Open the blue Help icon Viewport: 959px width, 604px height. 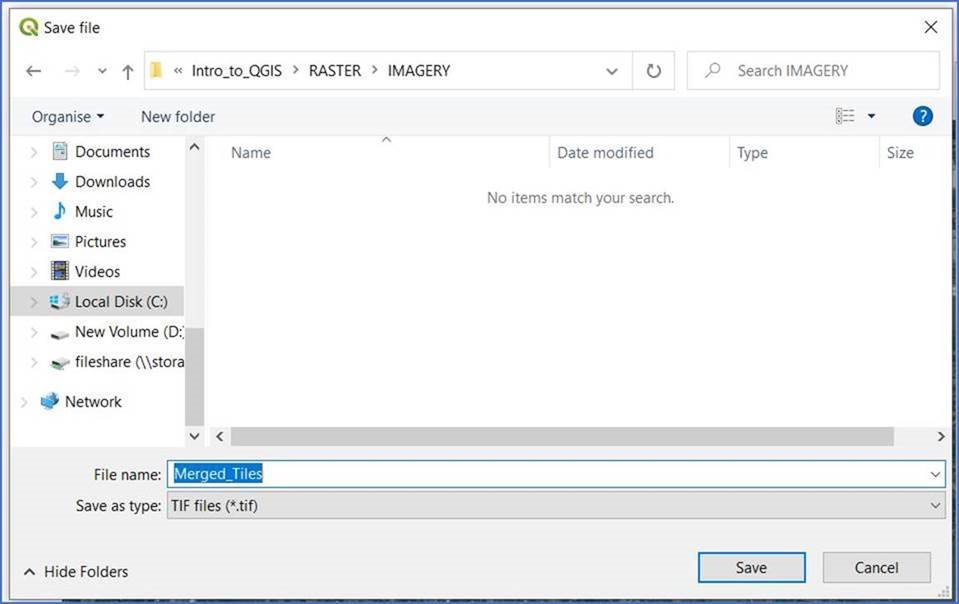tap(922, 116)
